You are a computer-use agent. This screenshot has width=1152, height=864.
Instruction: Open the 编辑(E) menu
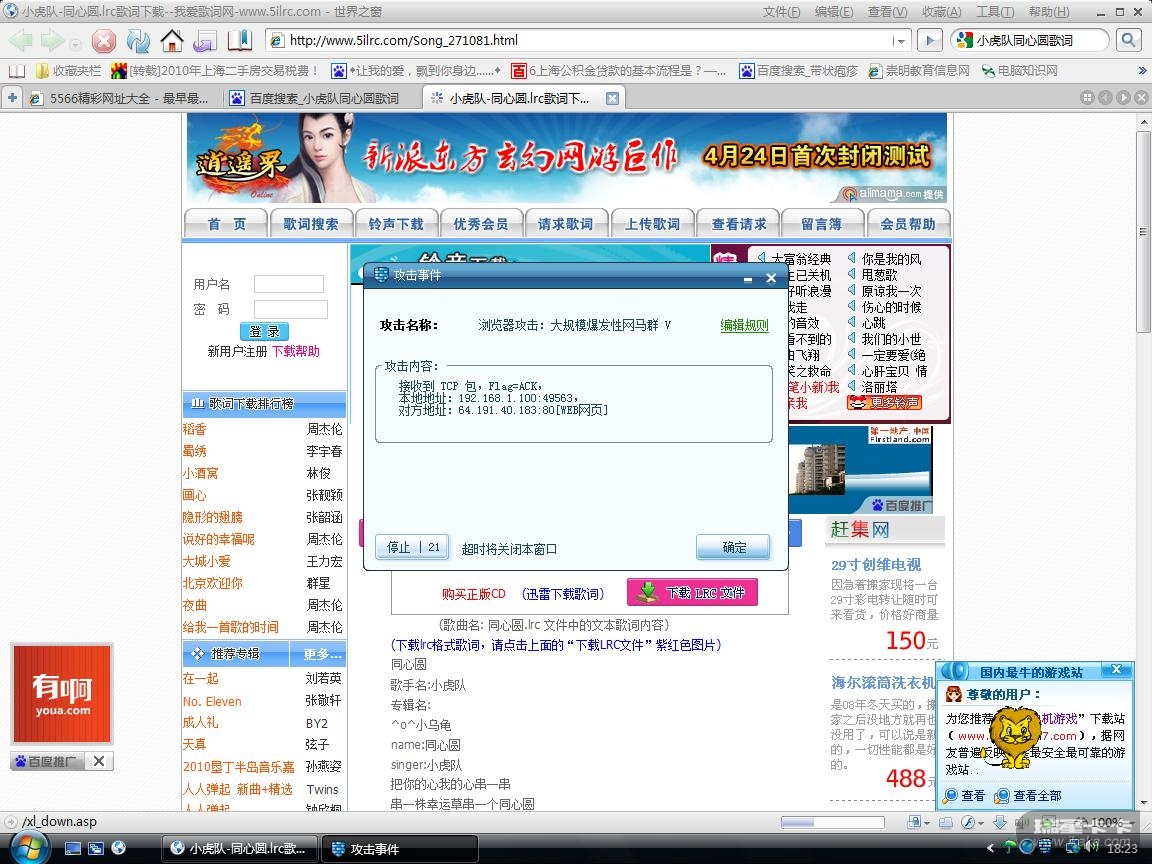pos(834,11)
